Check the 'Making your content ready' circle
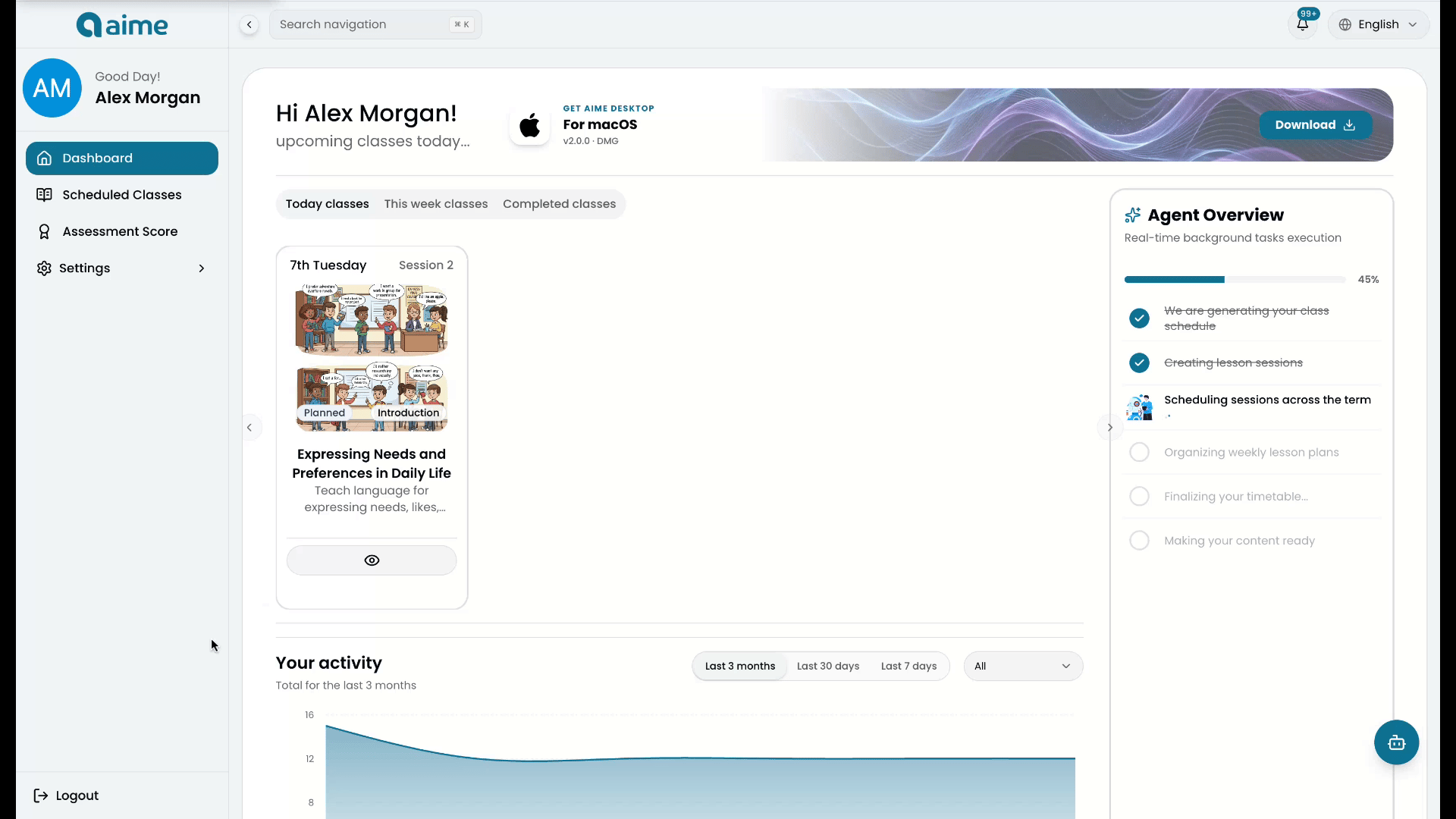This screenshot has height=819, width=1456. 1139,541
